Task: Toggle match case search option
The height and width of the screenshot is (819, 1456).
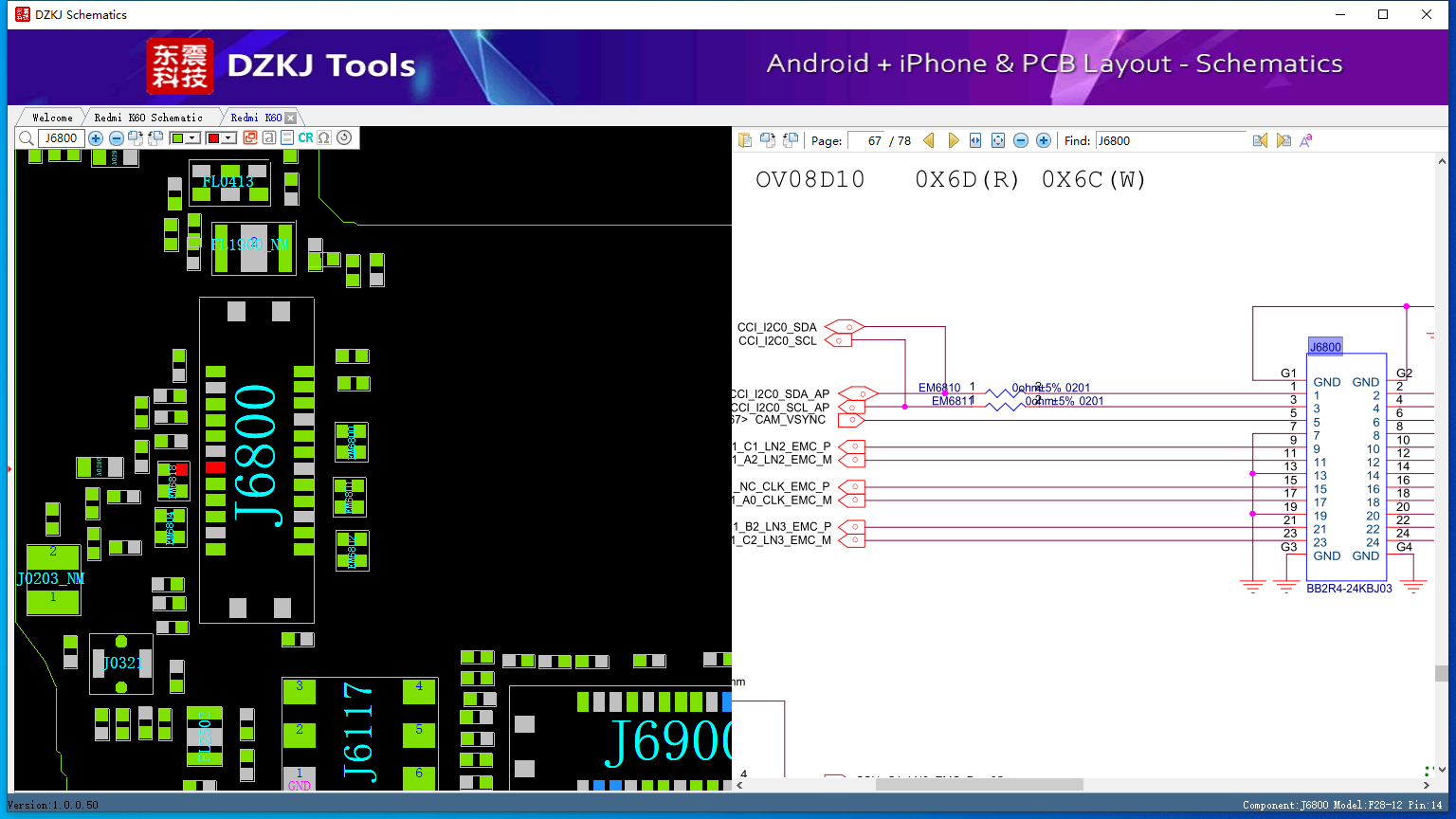Action: [1306, 140]
